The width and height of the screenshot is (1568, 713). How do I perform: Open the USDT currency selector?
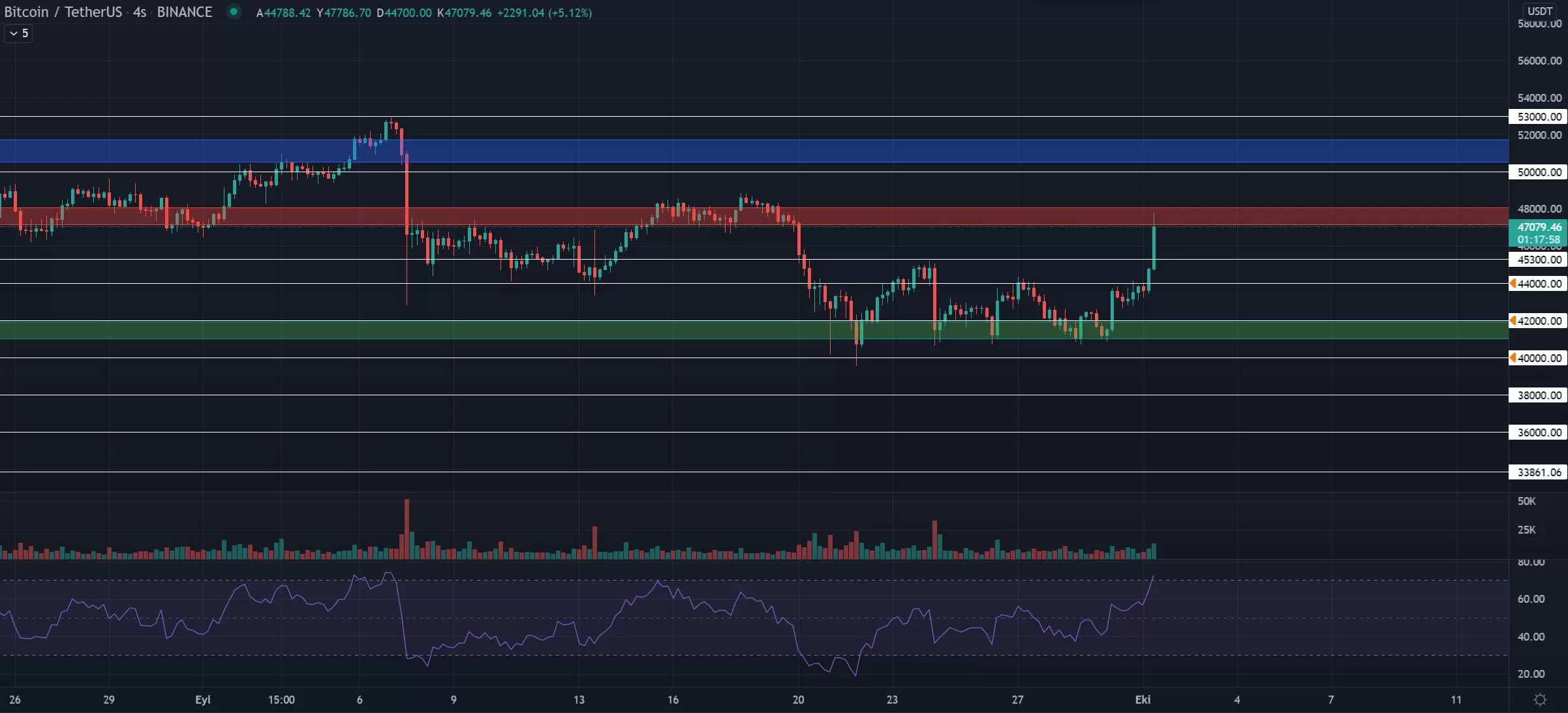click(x=1539, y=11)
